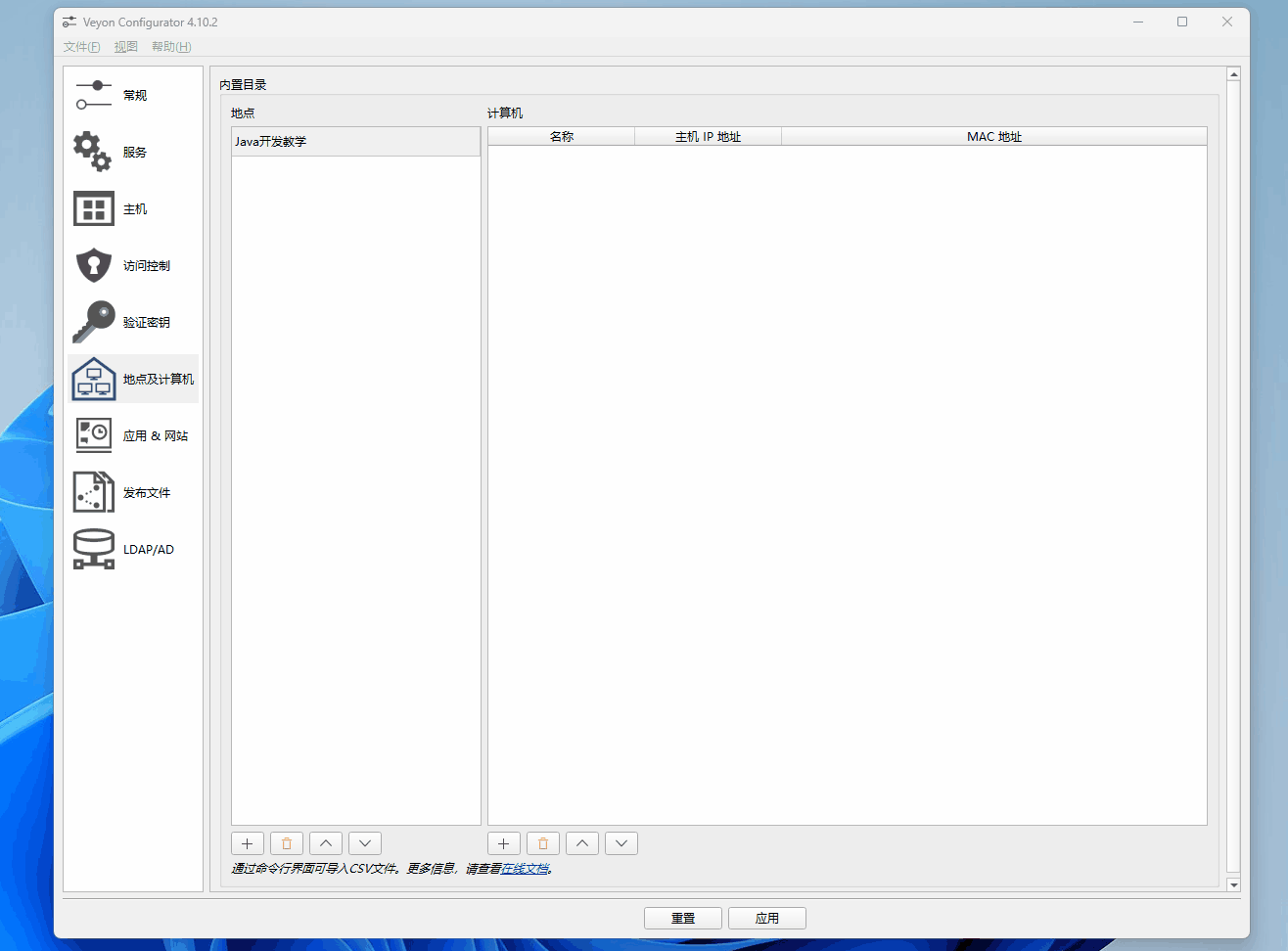The image size is (1288, 951).
Task: Click the Veyon Configurator title bar icon
Action: 69,22
